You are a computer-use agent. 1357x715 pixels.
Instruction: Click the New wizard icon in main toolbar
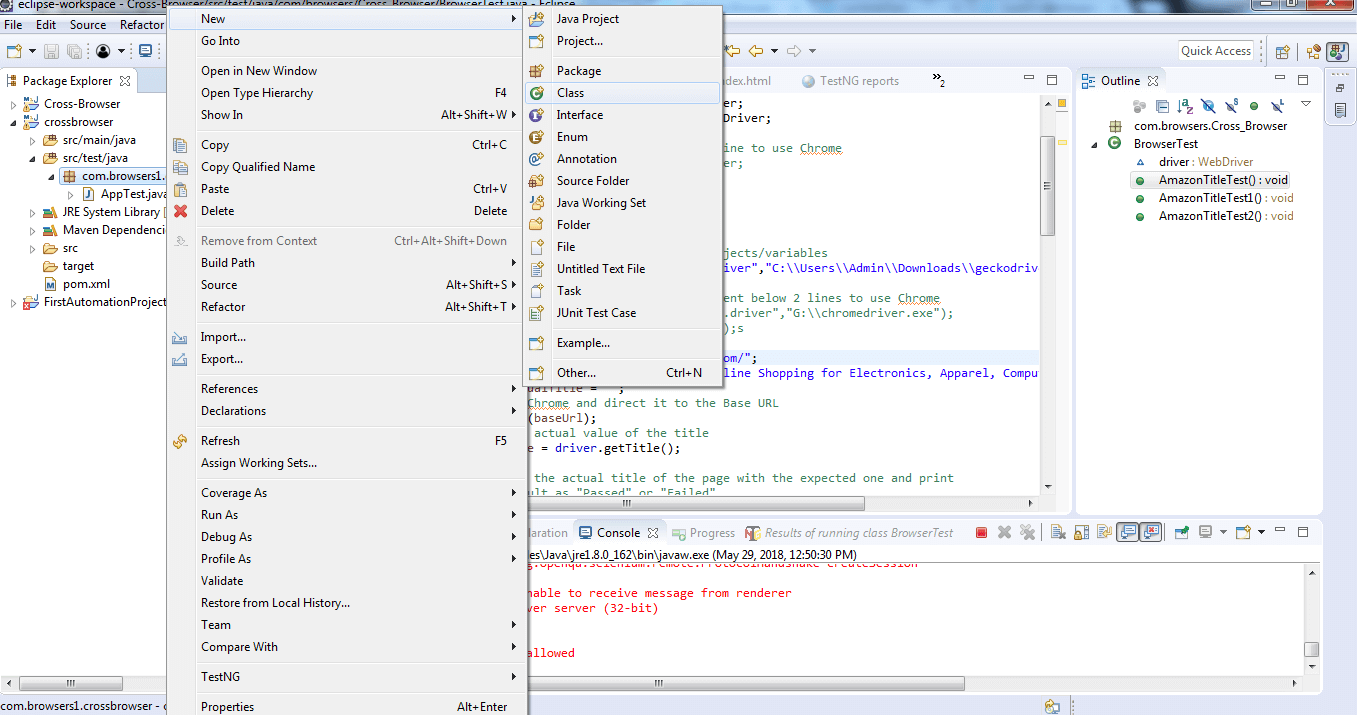coord(15,51)
